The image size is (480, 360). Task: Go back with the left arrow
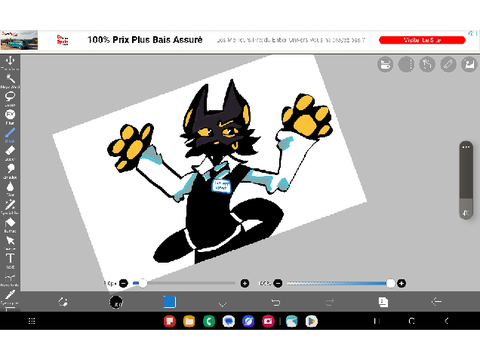(x=436, y=302)
